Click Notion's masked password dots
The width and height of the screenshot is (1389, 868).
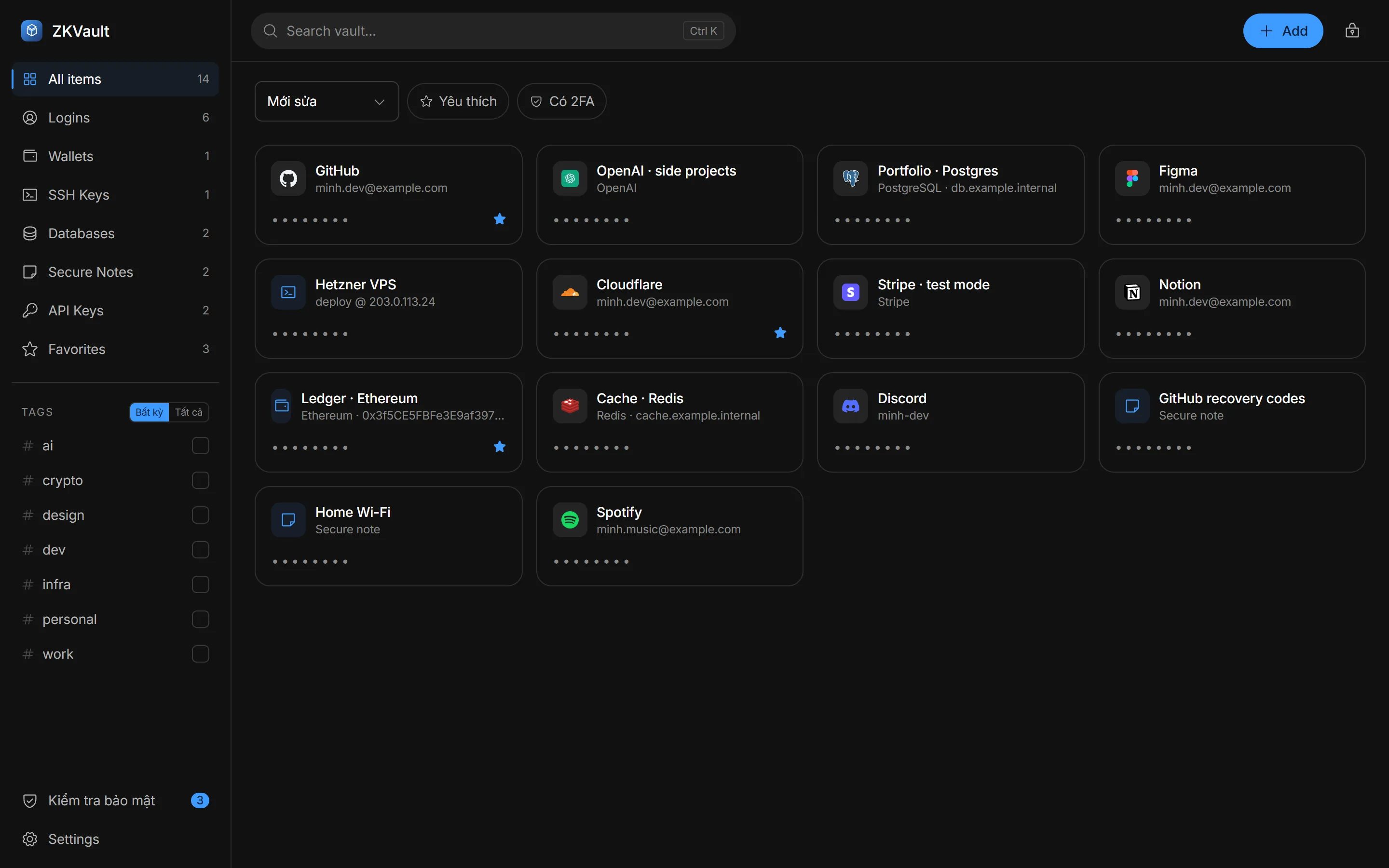[x=1153, y=334]
